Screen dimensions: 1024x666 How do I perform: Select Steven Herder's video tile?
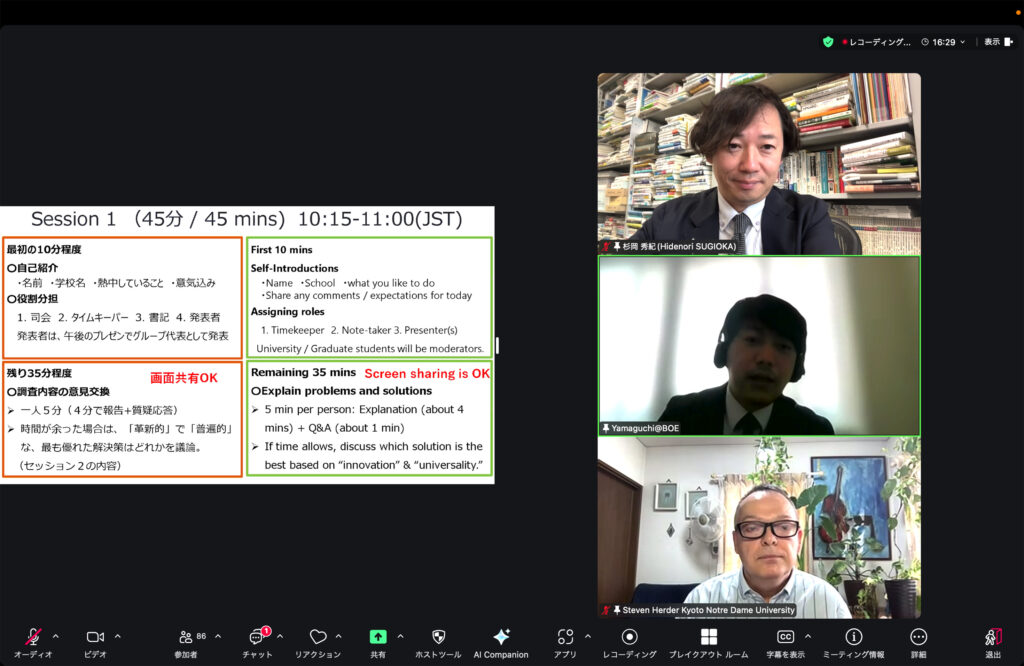coord(759,527)
